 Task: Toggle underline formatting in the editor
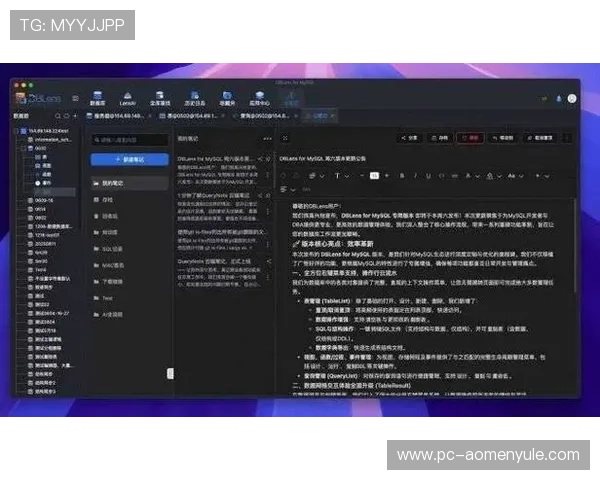(x=428, y=176)
